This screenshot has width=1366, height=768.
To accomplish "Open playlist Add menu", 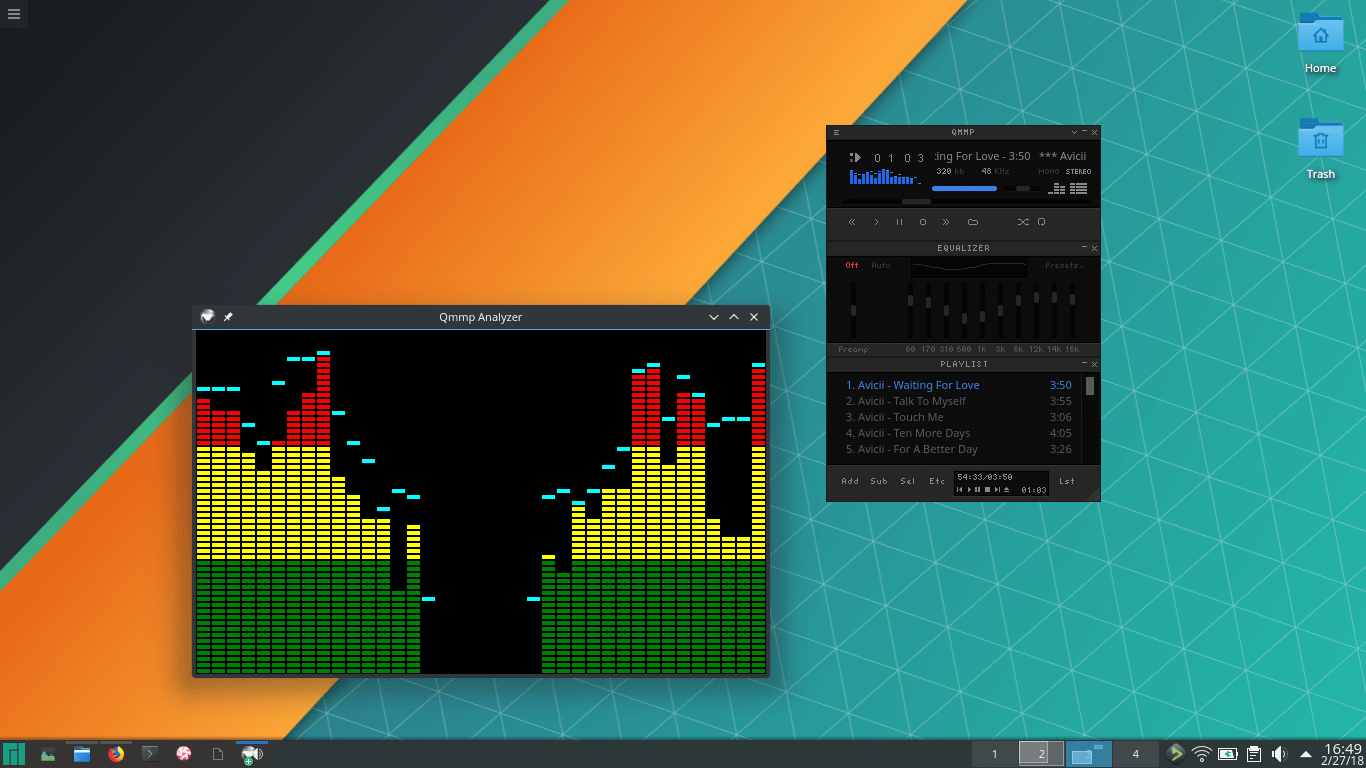I will (850, 481).
